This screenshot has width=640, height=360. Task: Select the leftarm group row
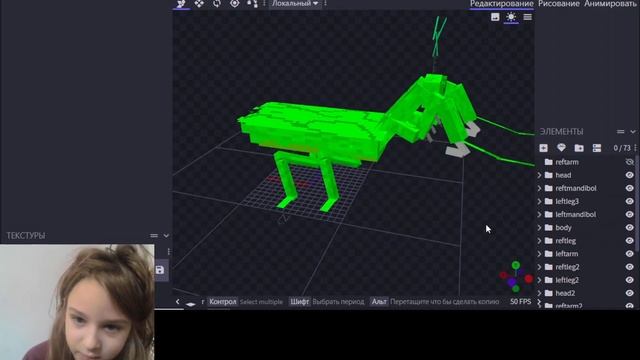coord(587,254)
